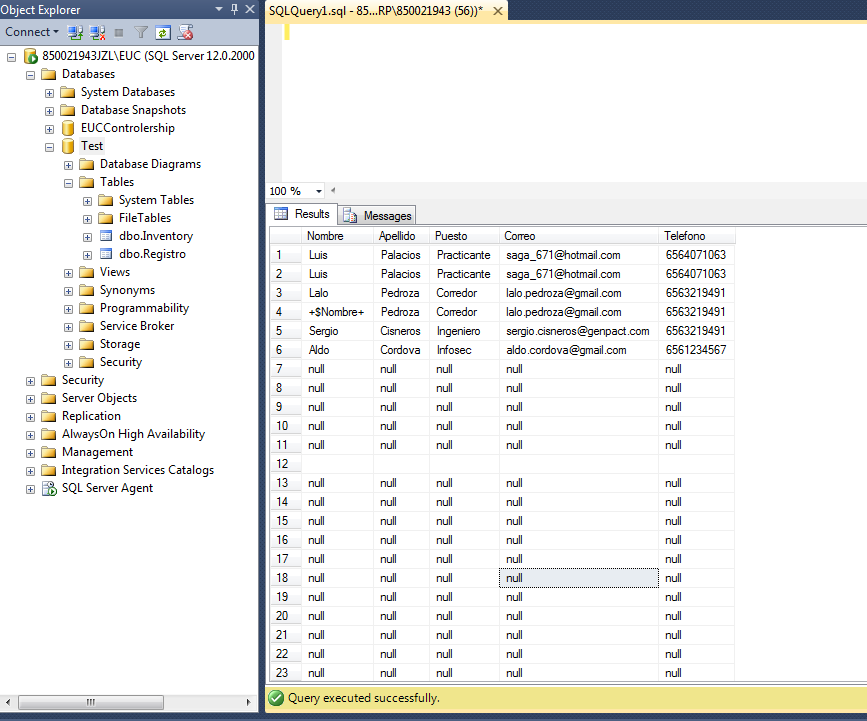Select System Tables folder

(x=156, y=200)
